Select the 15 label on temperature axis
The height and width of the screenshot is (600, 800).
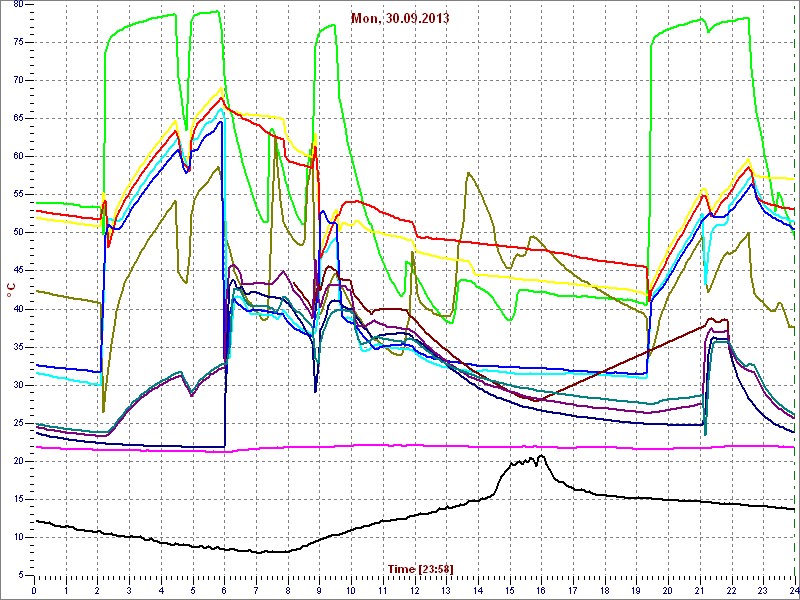pyautogui.click(x=17, y=499)
